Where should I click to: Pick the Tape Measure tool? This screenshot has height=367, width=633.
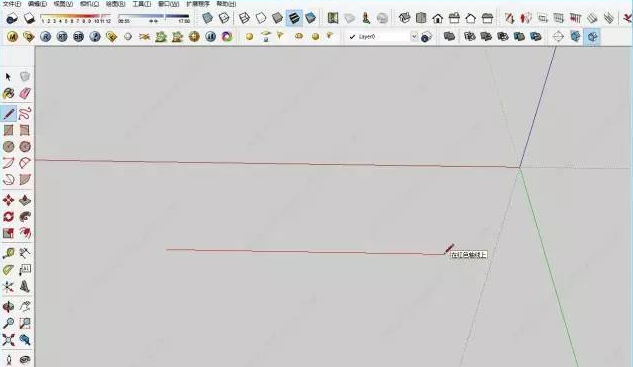[x=8, y=253]
